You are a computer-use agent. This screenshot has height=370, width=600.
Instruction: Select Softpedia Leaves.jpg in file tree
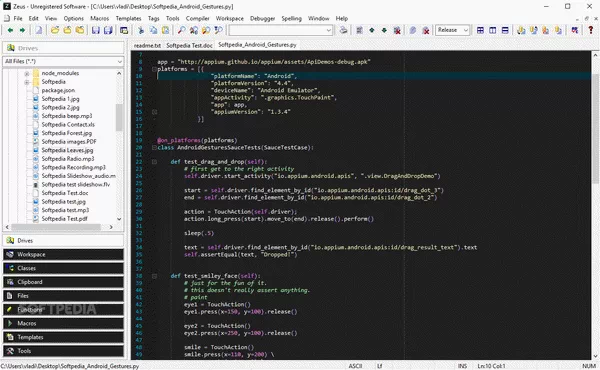coord(67,150)
